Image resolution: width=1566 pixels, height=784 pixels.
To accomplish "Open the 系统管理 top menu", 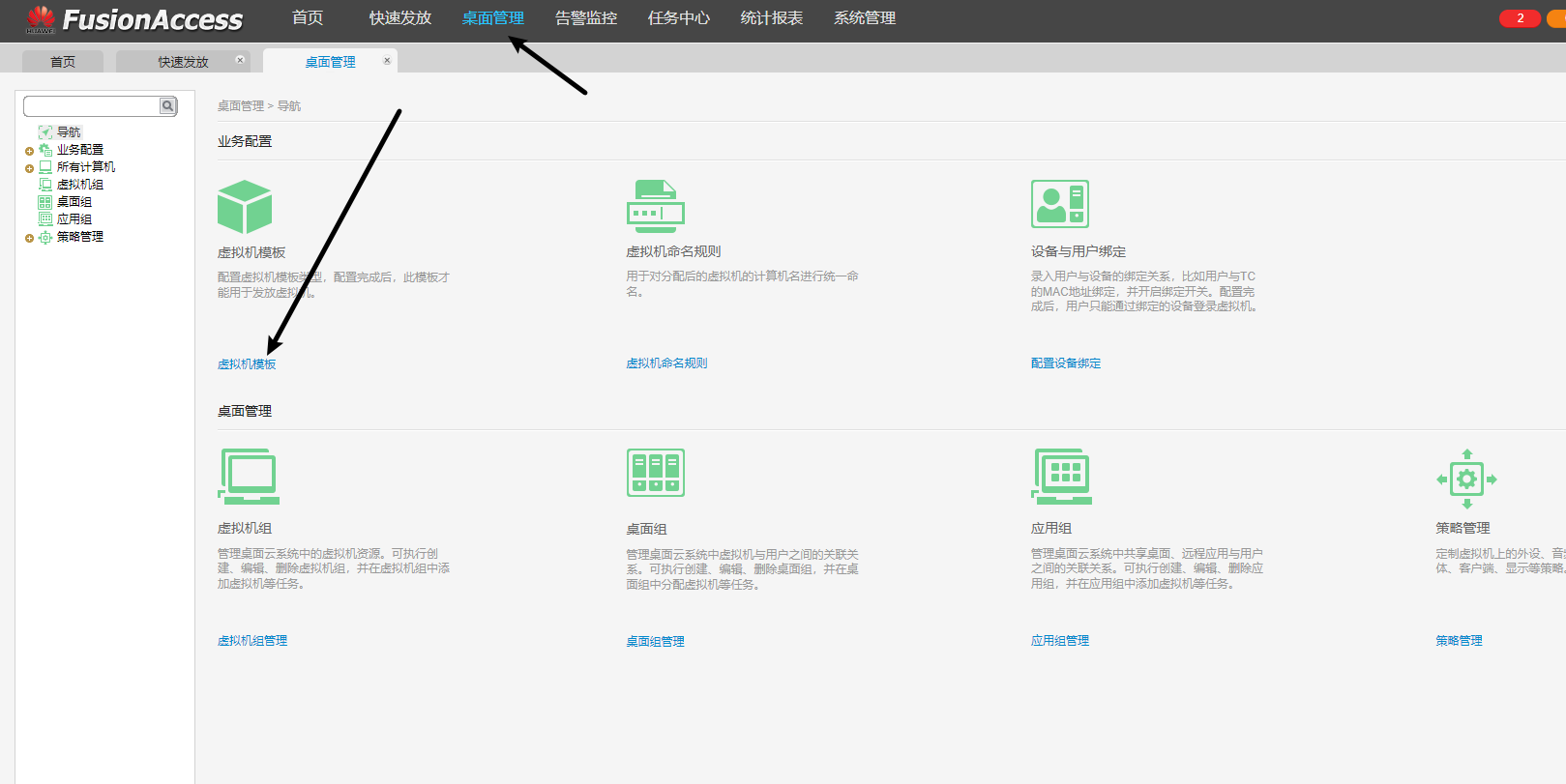I will coord(864,18).
